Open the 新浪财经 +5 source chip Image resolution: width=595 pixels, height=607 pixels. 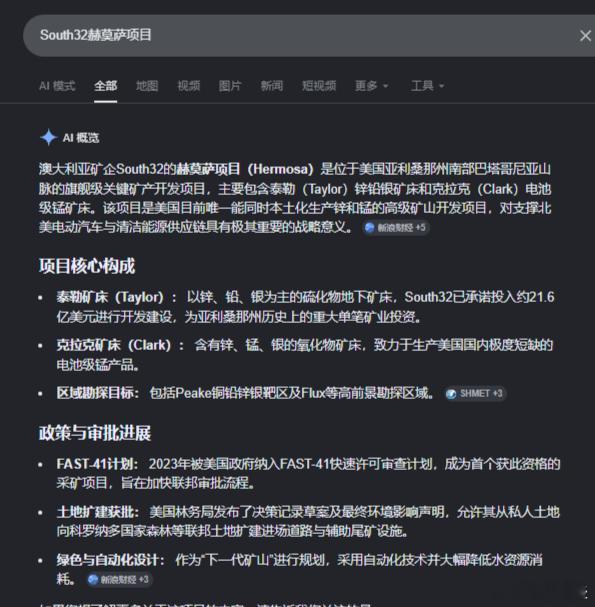coord(396,228)
